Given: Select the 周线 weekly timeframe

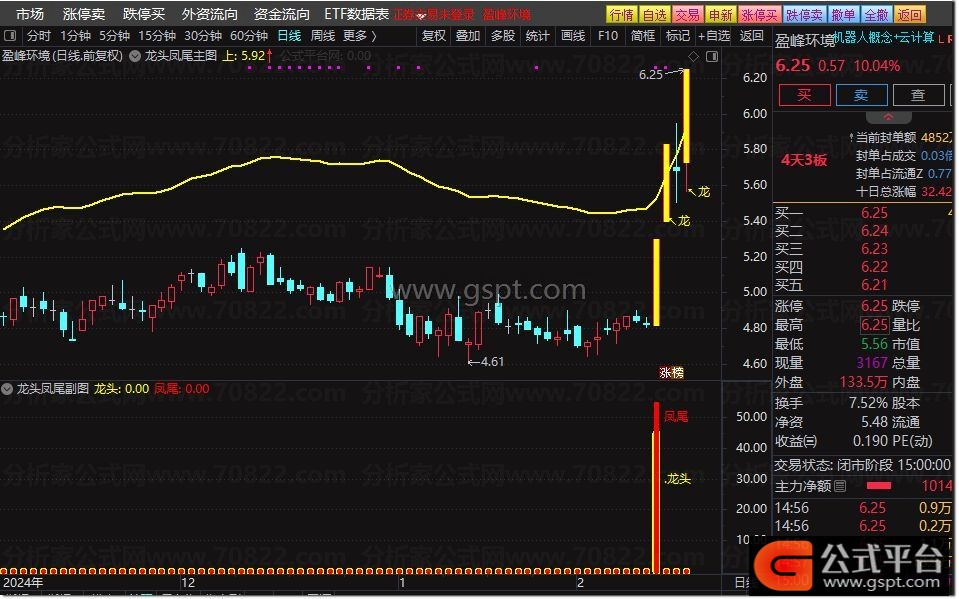Looking at the screenshot, I should pos(323,35).
